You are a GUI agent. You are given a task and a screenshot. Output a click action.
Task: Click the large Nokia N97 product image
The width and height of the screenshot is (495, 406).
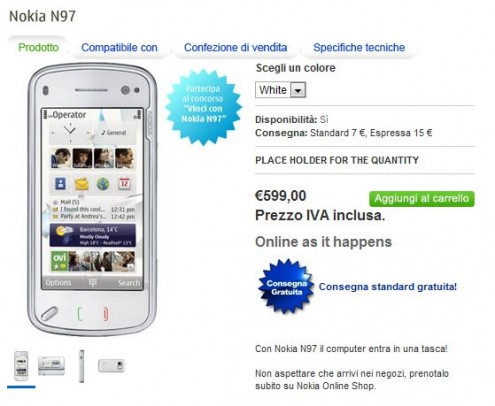point(92,199)
